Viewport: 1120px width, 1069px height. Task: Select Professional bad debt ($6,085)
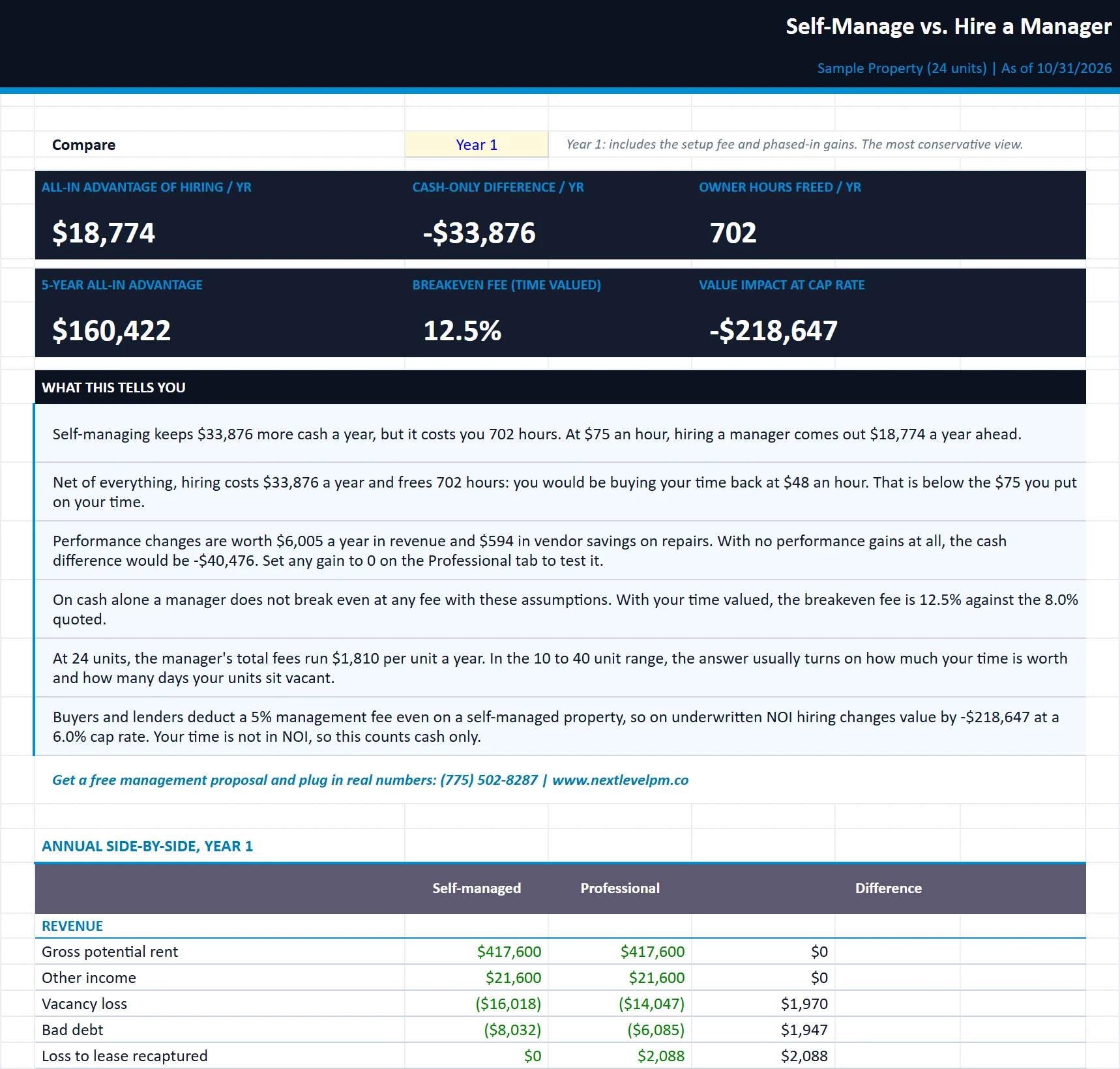(x=656, y=1030)
